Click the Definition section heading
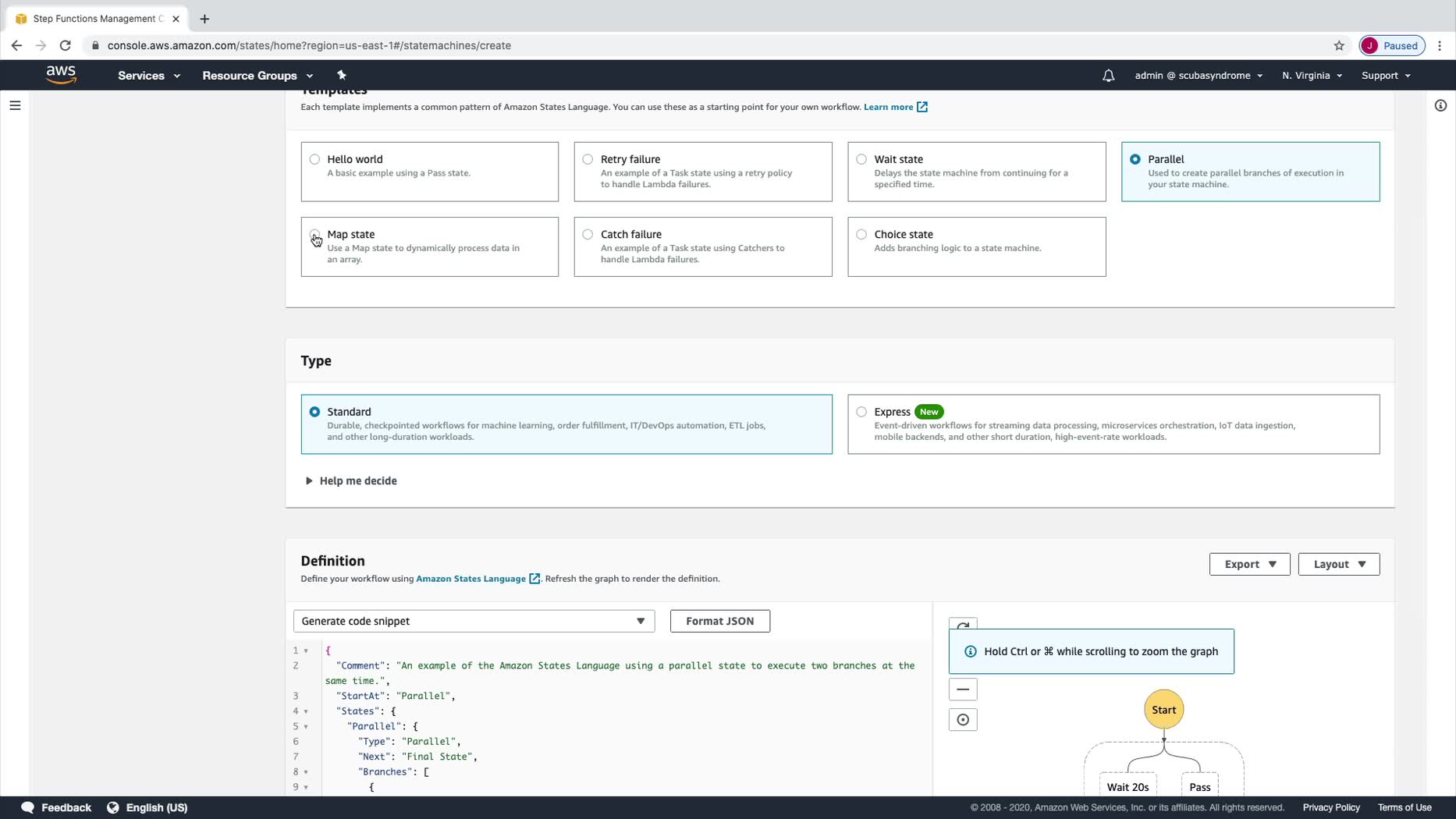Viewport: 1456px width, 819px height. 332,561
